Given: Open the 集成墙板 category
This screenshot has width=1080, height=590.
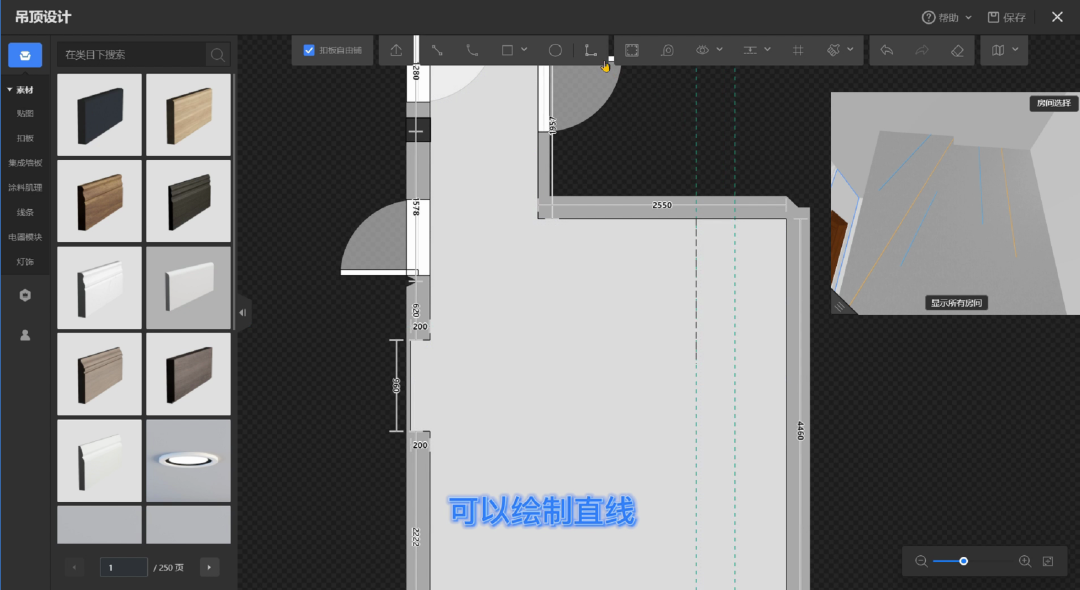Looking at the screenshot, I should 25,163.
